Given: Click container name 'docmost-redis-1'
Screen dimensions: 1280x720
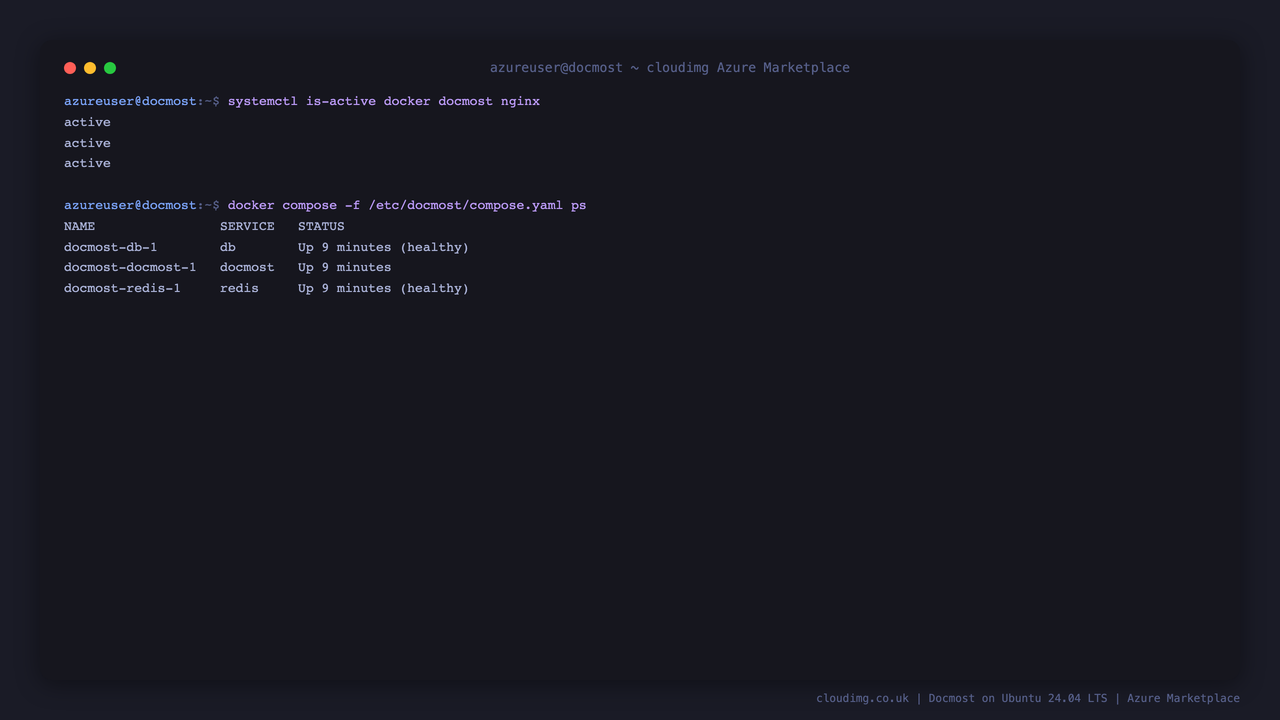Looking at the screenshot, I should 122,288.
